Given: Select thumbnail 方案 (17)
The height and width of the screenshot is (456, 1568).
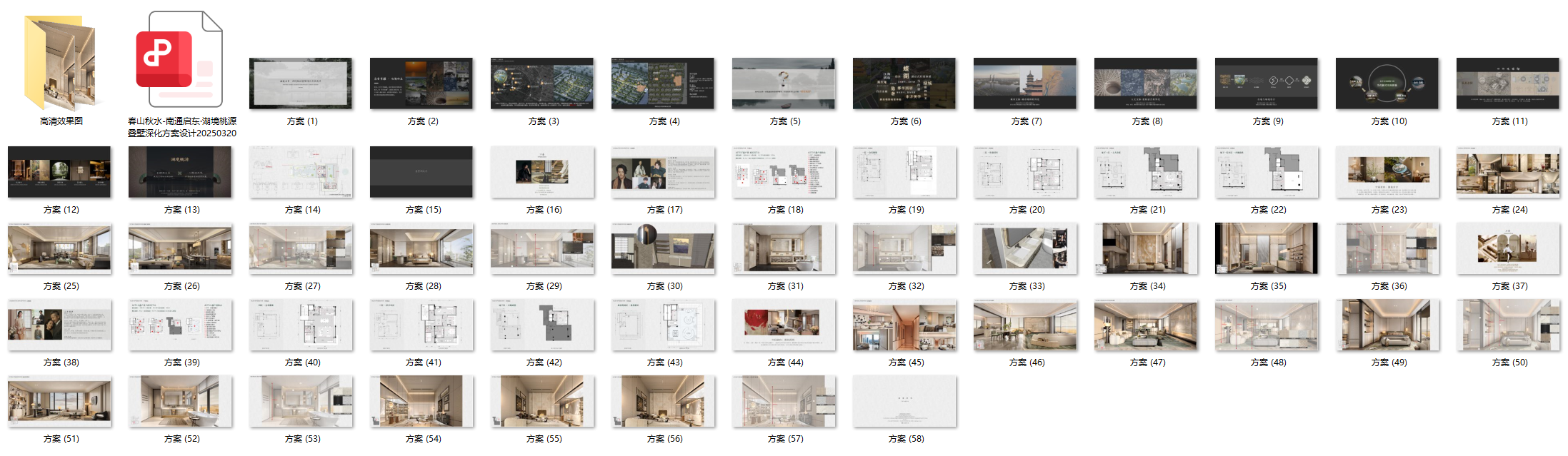Looking at the screenshot, I should pyautogui.click(x=663, y=172).
